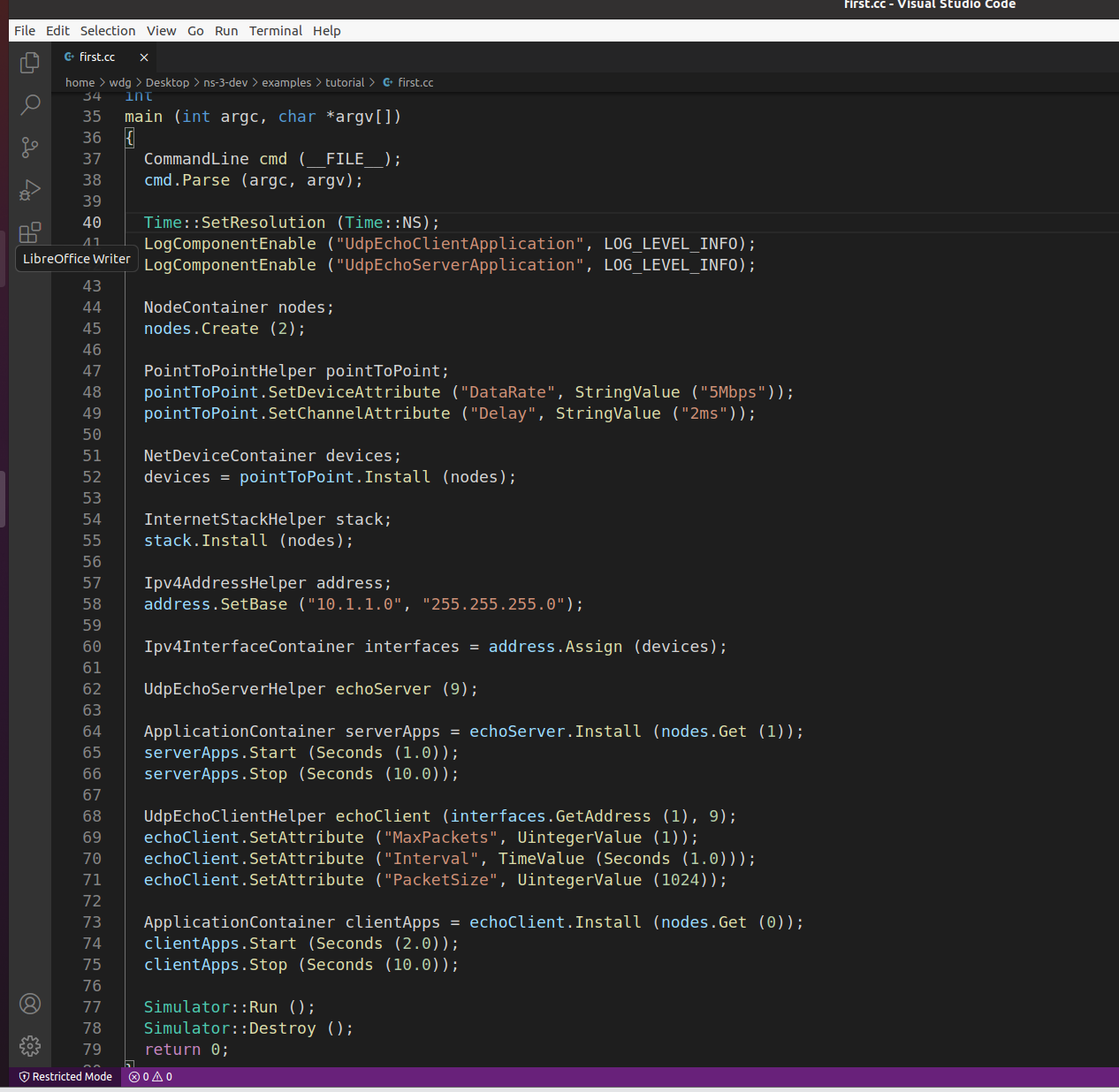Open the Explorer view in activity bar
Screen dimensions: 1119x1092
tap(30, 63)
